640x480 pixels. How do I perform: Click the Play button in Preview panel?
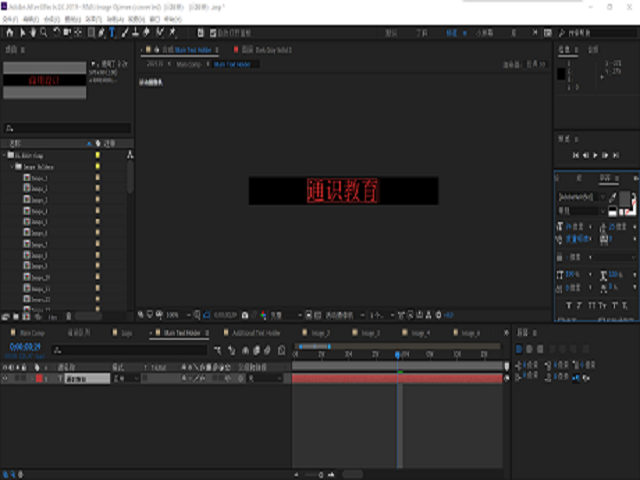point(595,155)
